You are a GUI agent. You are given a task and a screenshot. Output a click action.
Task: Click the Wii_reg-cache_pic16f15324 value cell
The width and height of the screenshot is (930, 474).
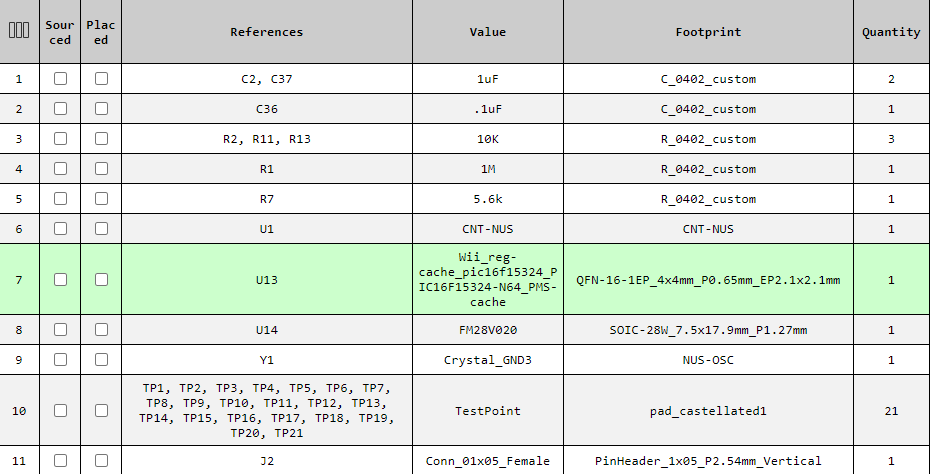click(x=488, y=279)
